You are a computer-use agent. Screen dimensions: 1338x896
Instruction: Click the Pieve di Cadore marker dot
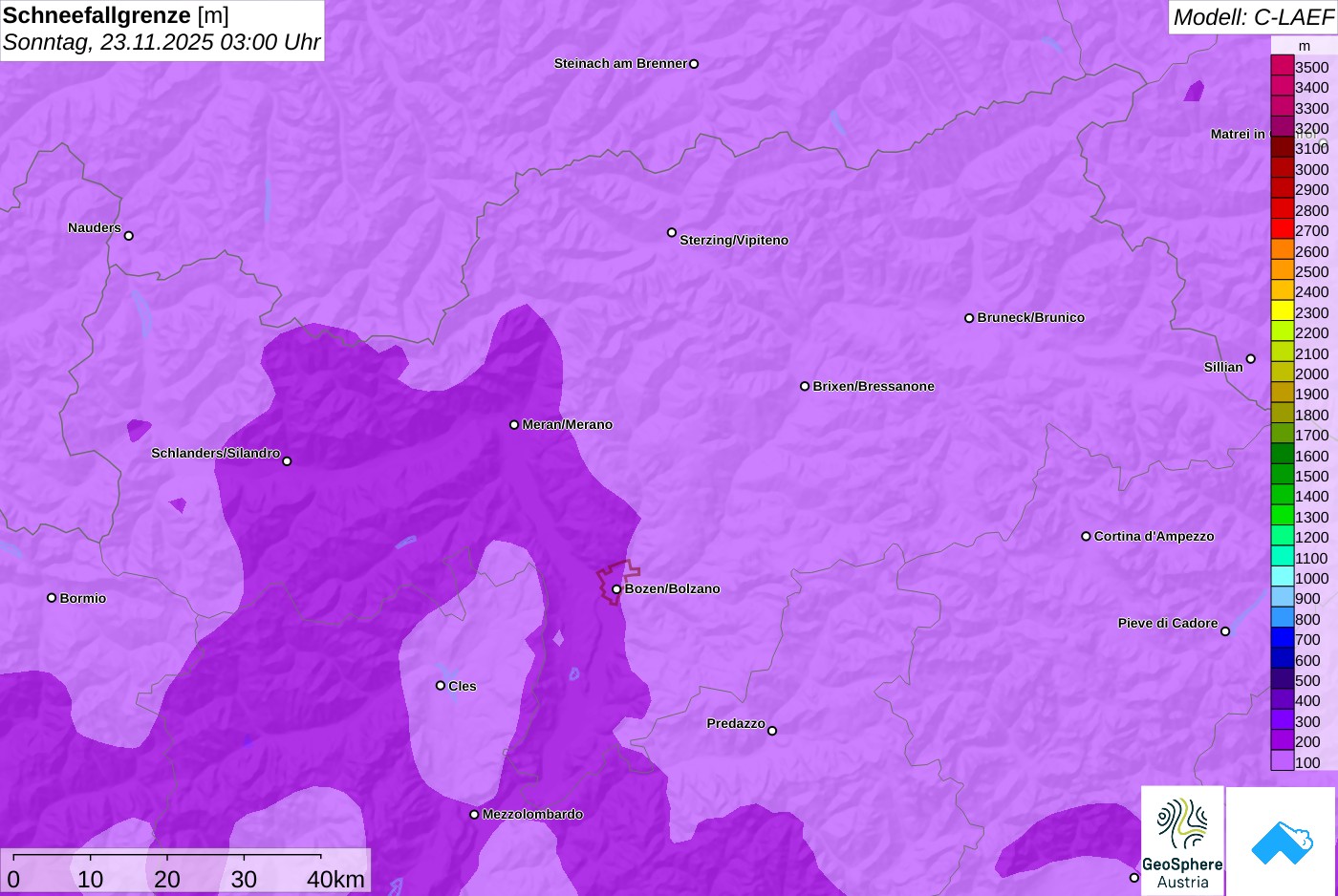1225,631
